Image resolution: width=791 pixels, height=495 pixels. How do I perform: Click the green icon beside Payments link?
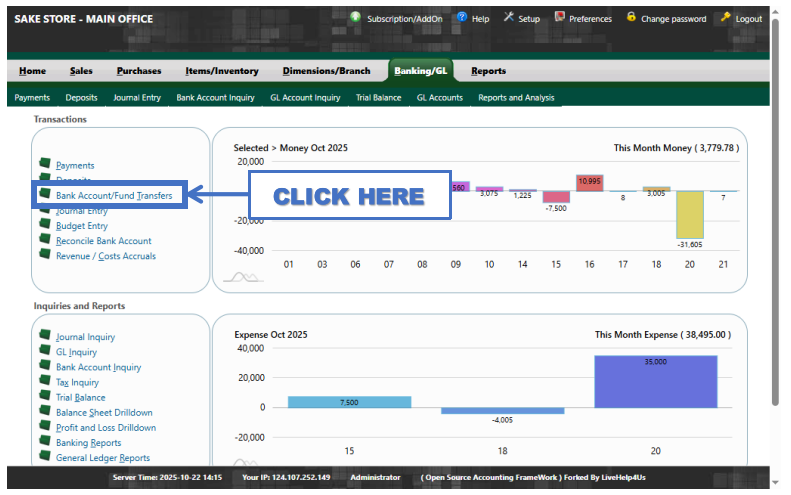[x=44, y=164]
